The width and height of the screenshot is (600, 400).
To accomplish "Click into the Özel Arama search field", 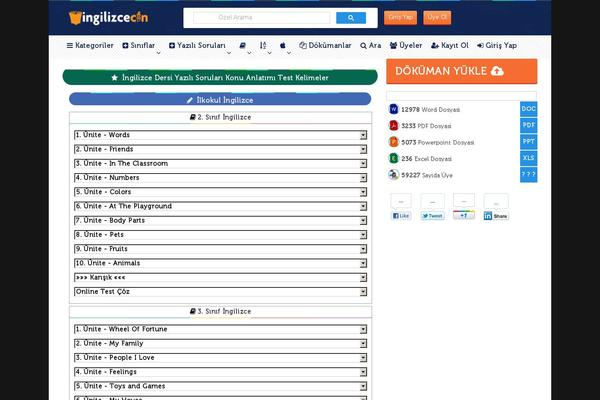I will 262,18.
